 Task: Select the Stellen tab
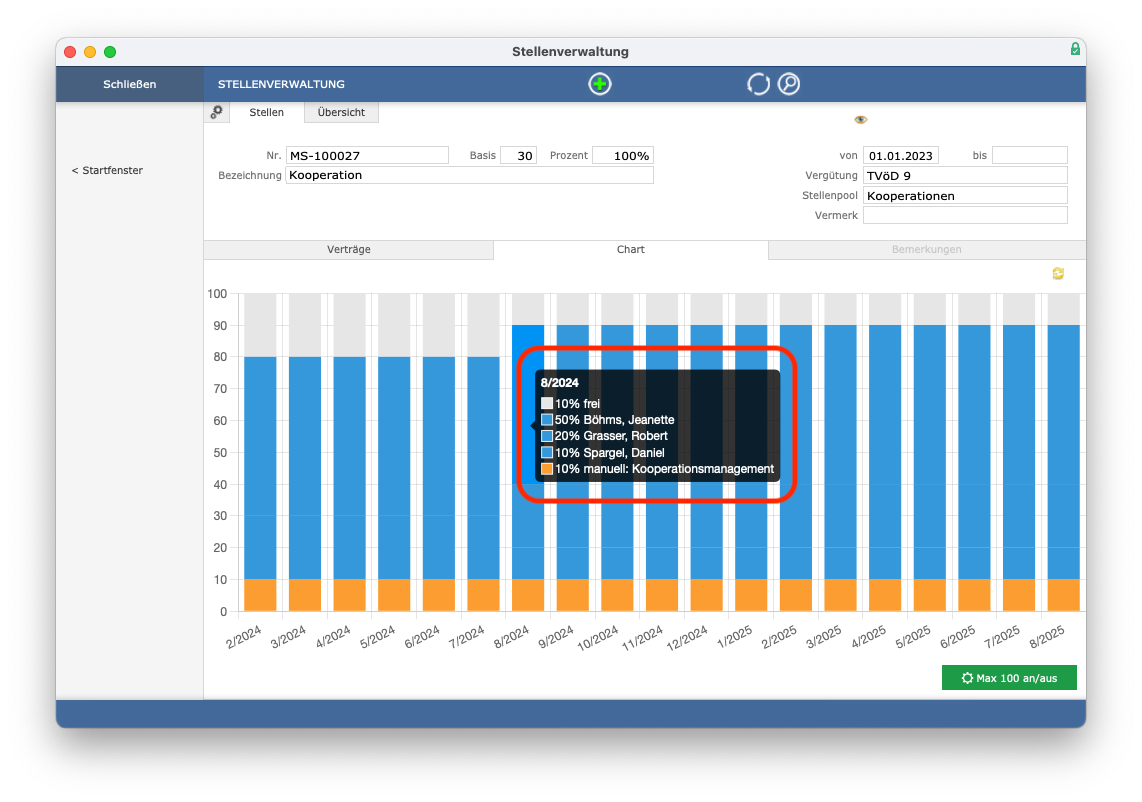(x=267, y=112)
